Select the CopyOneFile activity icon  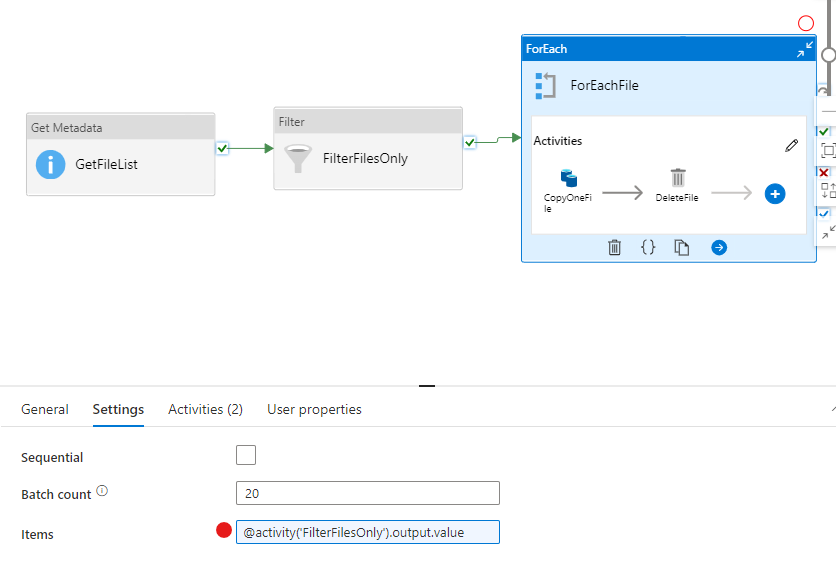pos(569,178)
